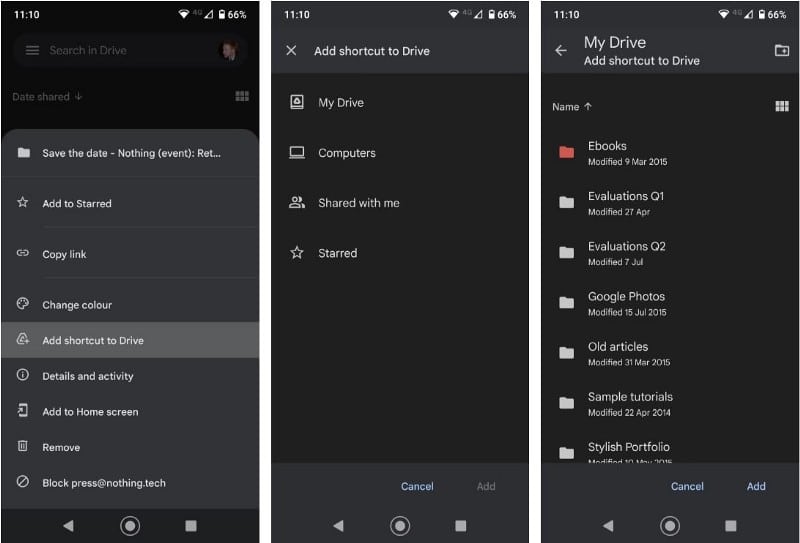Open the Old articles folder

(x=670, y=353)
